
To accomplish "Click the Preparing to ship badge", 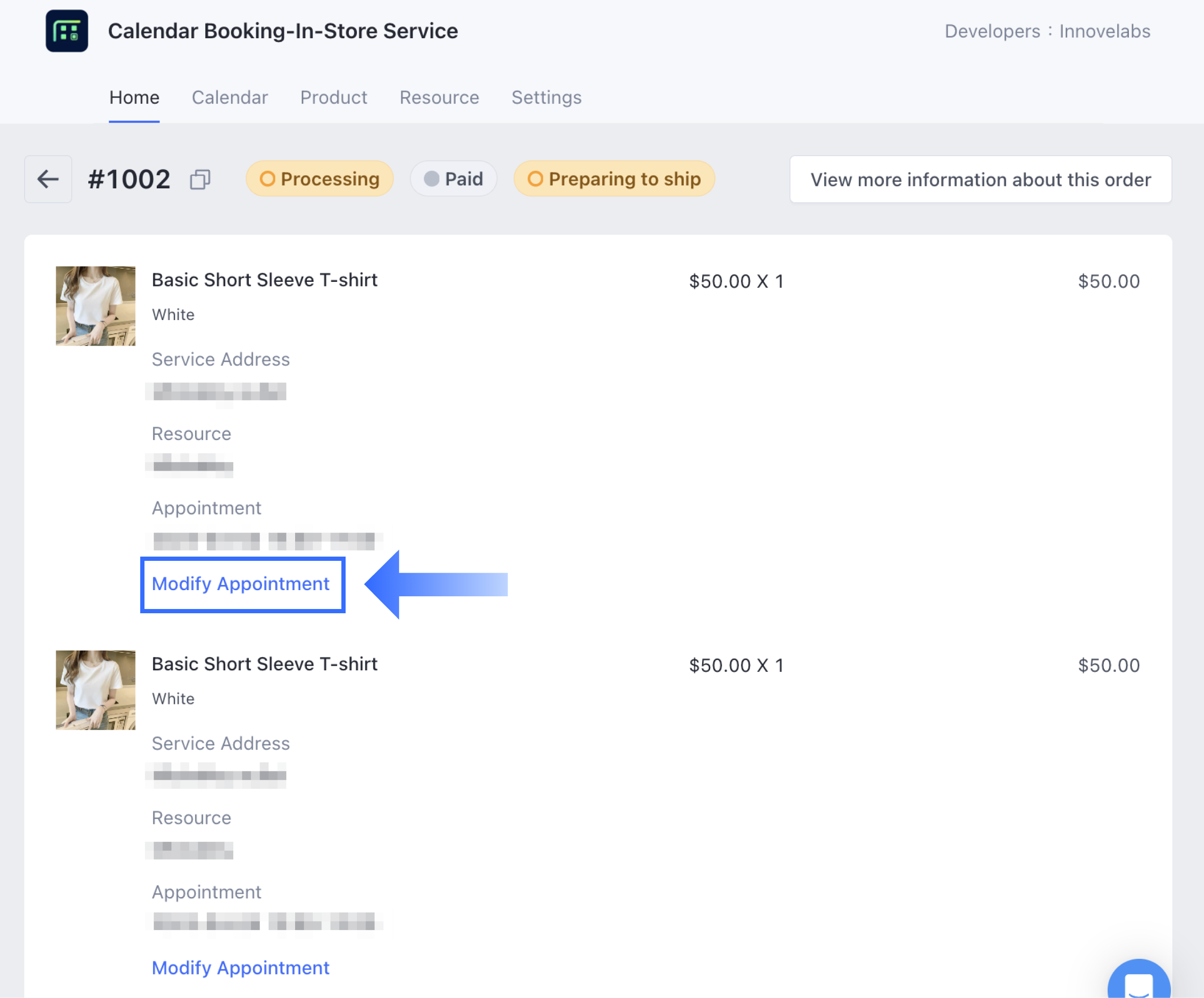I will click(614, 179).
